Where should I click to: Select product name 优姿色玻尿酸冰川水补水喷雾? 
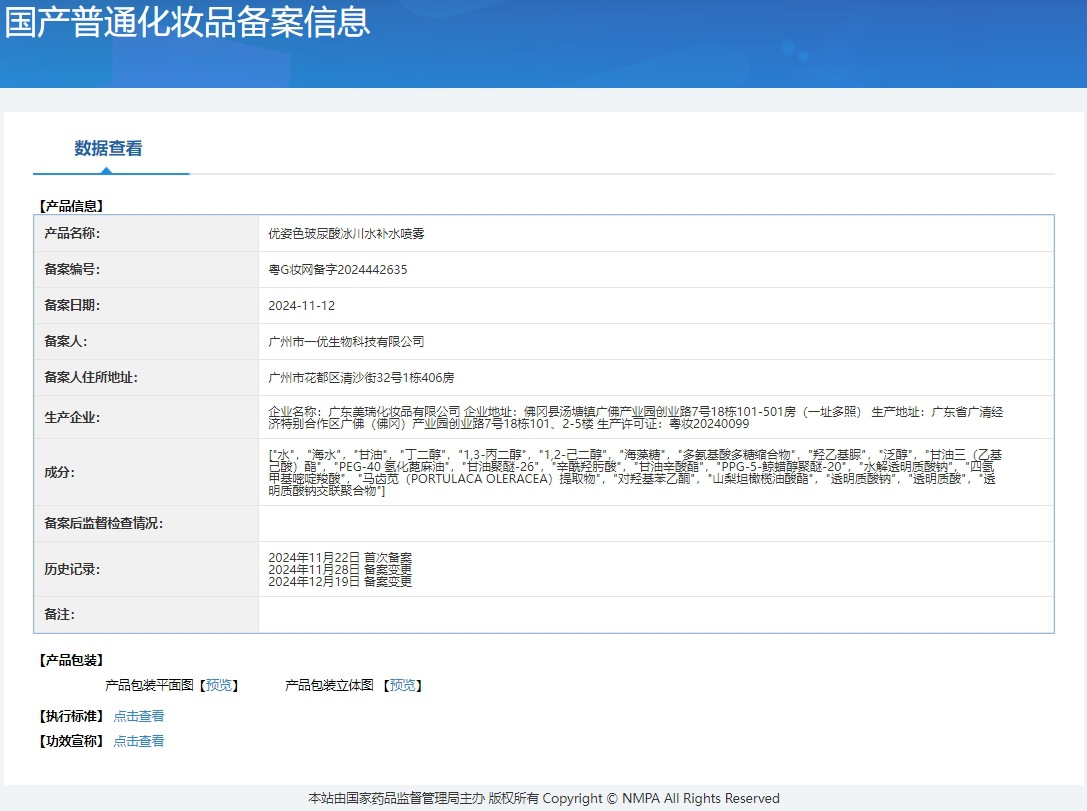point(346,234)
